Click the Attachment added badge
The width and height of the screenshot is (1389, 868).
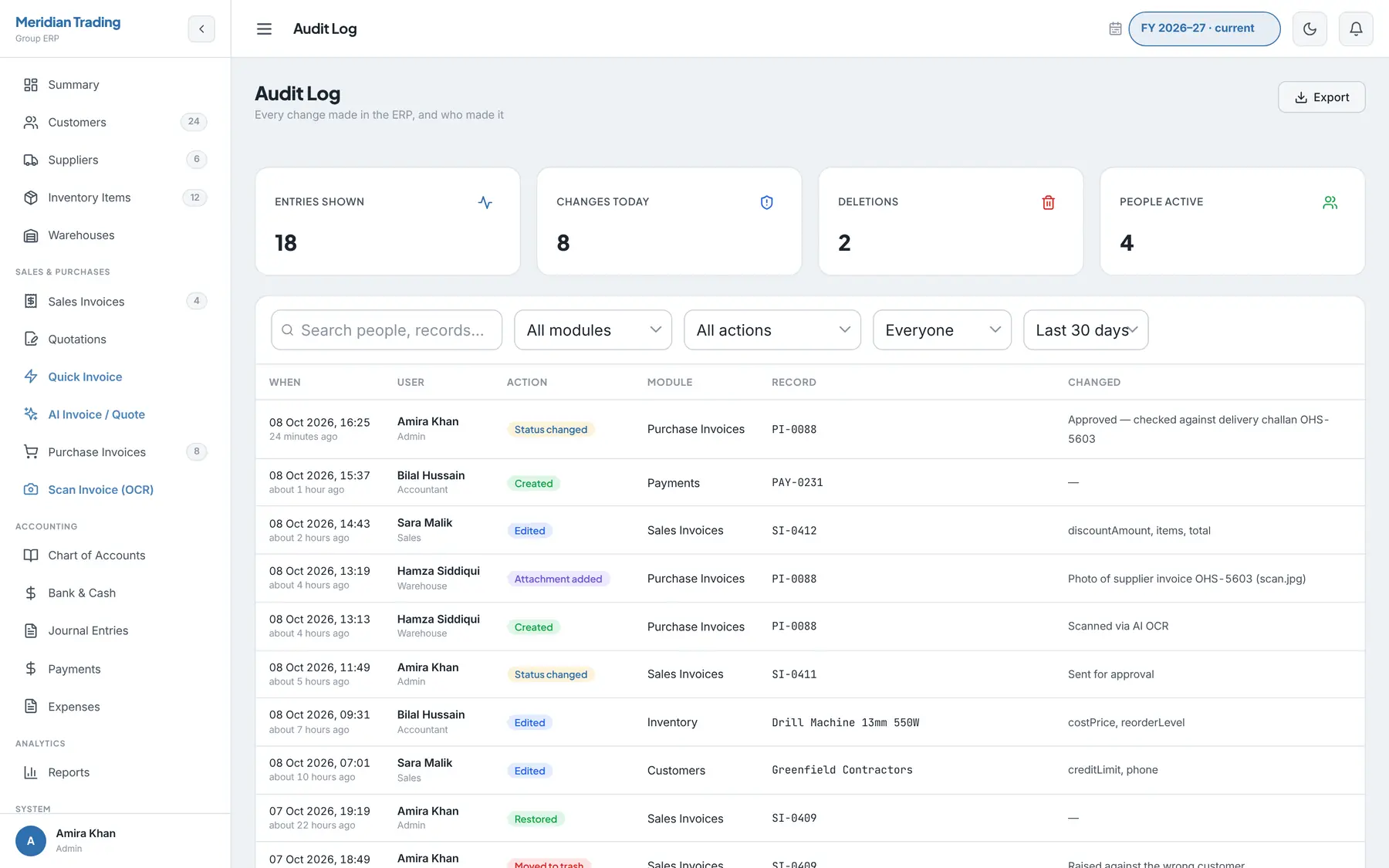558,579
